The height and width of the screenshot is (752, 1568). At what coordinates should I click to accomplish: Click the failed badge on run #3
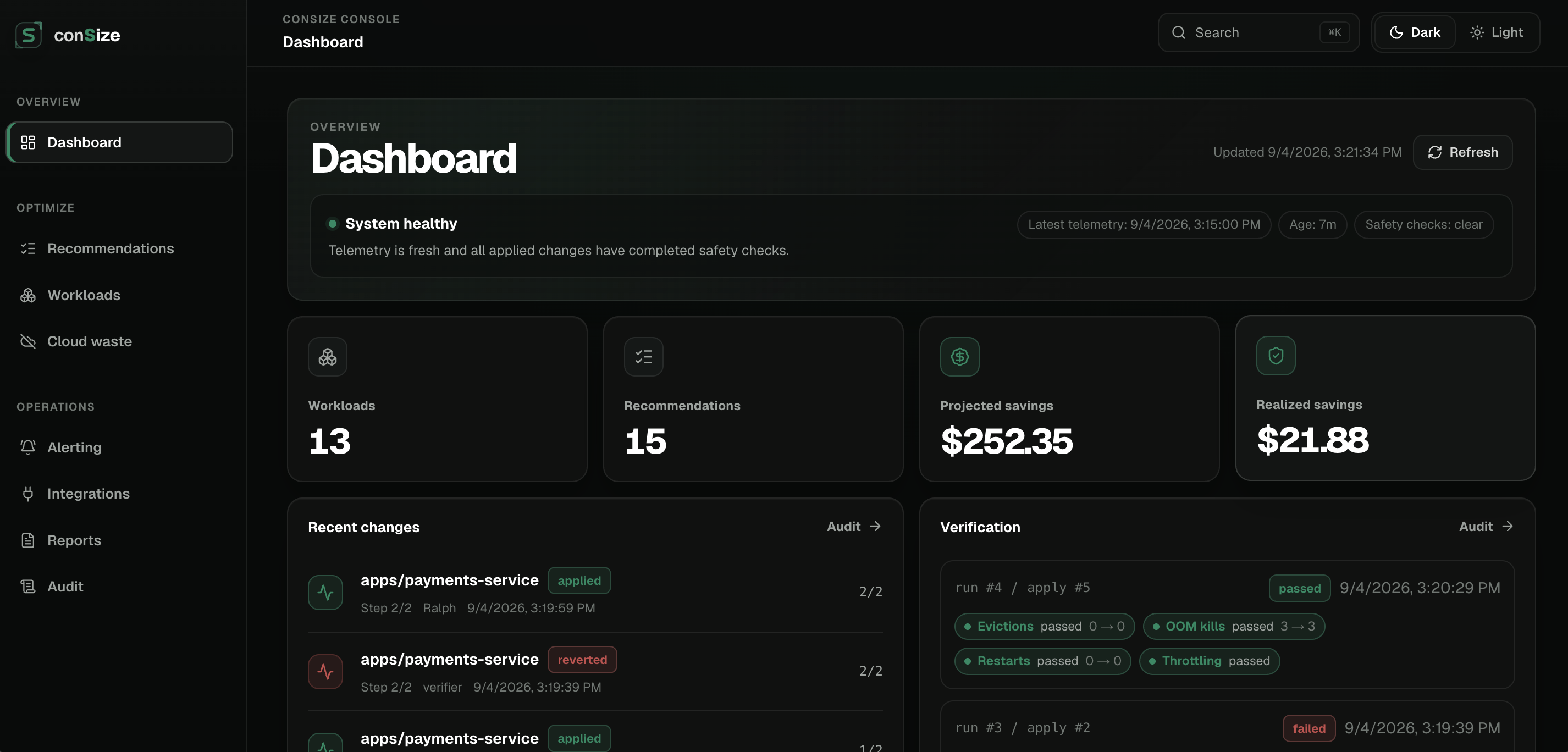click(x=1309, y=728)
